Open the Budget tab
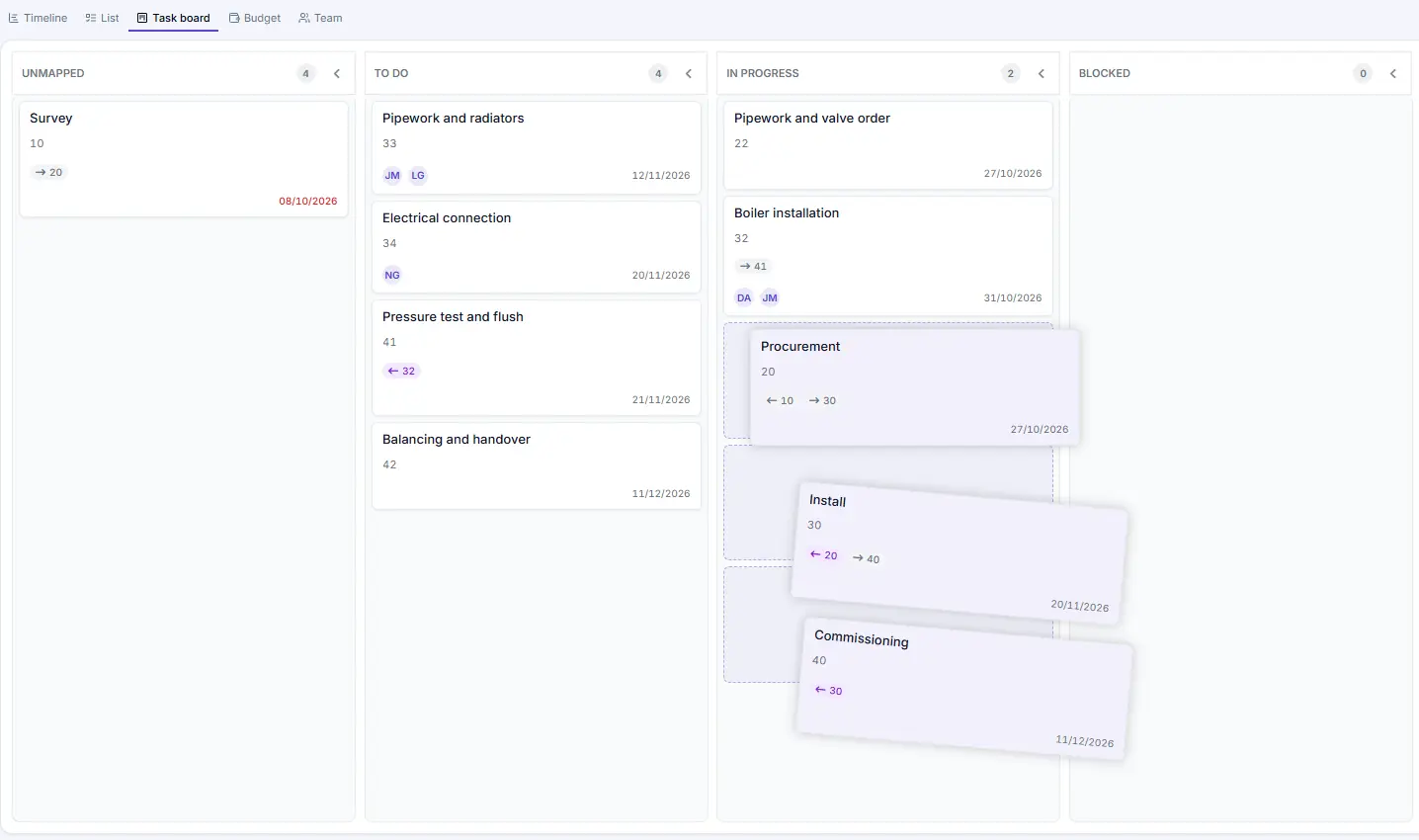The image size is (1419, 840). coord(255,18)
